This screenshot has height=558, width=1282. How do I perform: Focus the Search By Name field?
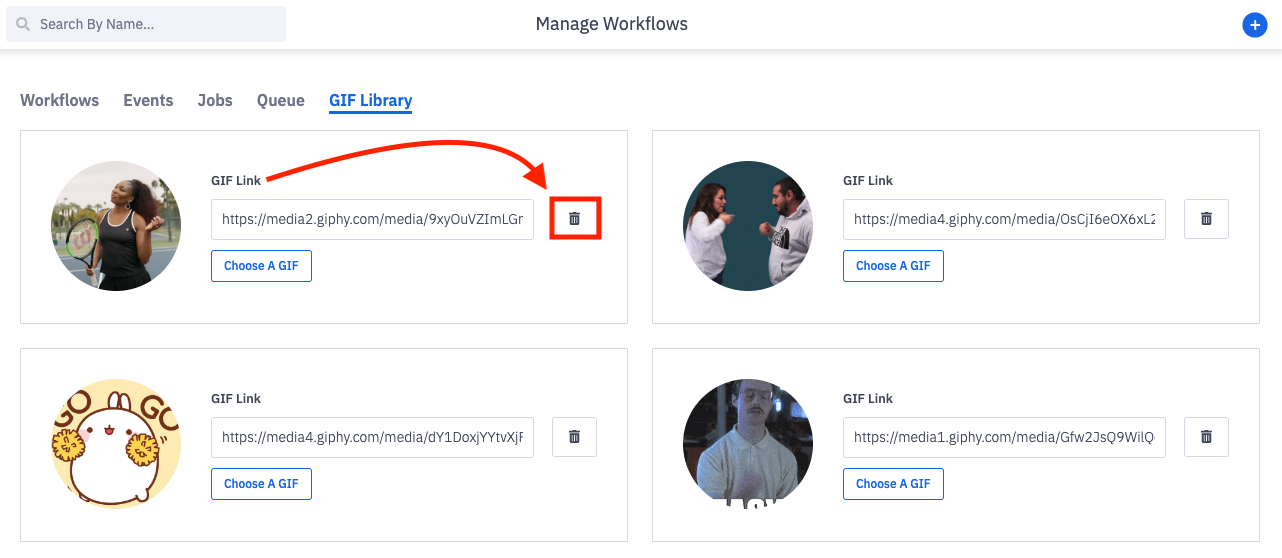click(155, 24)
